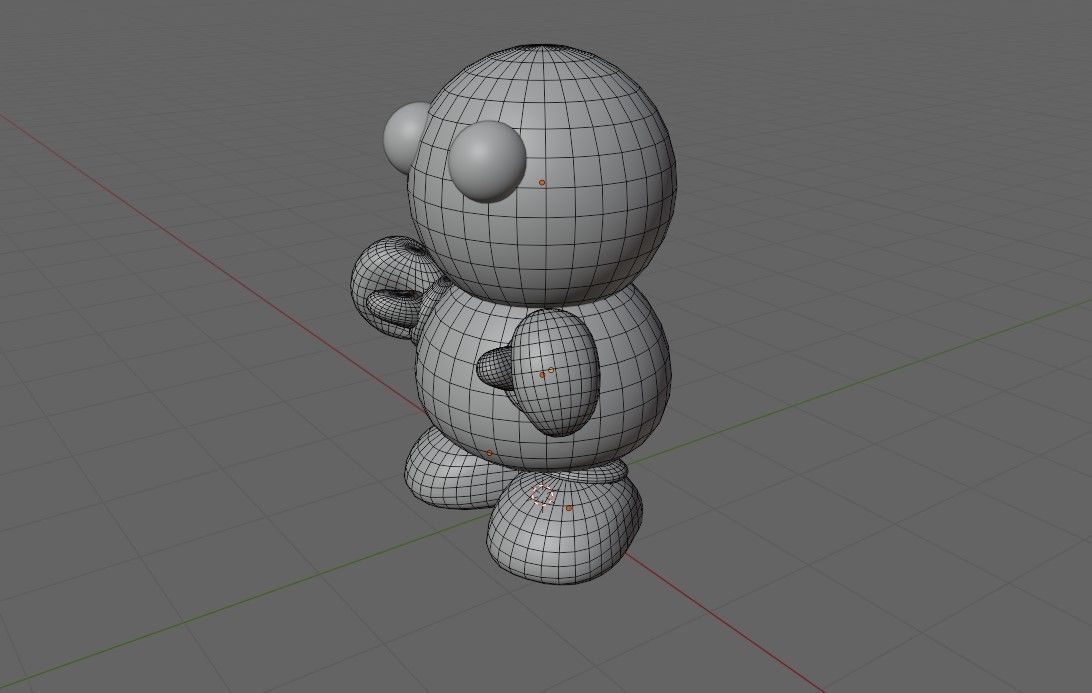Select the oval arm on body's side
The width and height of the screenshot is (1092, 693).
(x=556, y=373)
